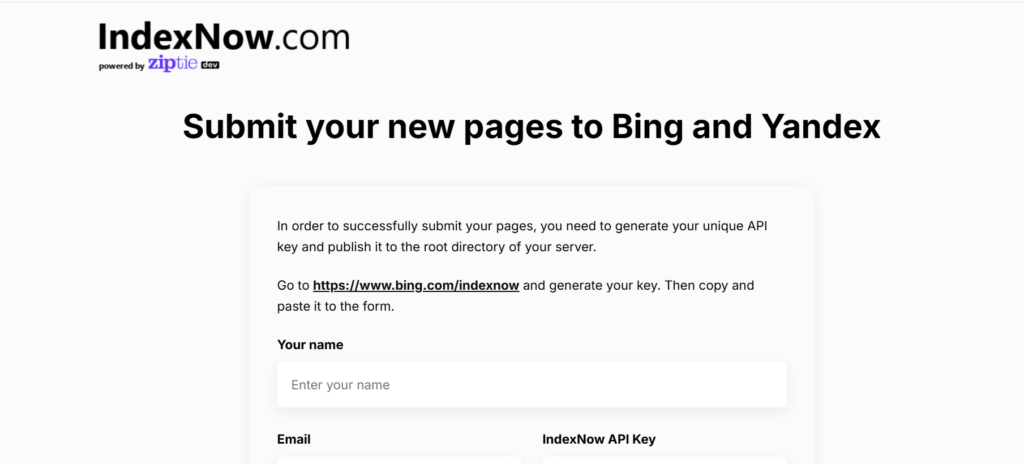Focus the "Enter your name" input field
Image resolution: width=1024 pixels, height=464 pixels.
point(531,385)
